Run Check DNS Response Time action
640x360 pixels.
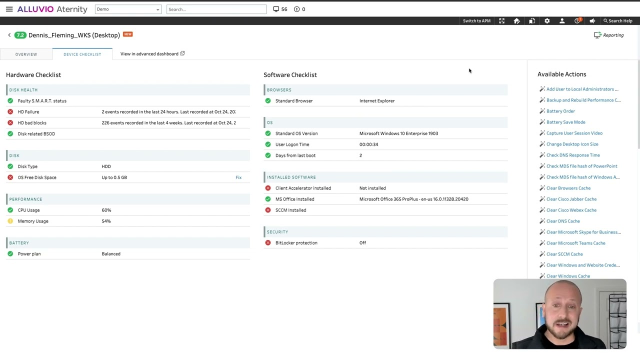pyautogui.click(x=573, y=155)
